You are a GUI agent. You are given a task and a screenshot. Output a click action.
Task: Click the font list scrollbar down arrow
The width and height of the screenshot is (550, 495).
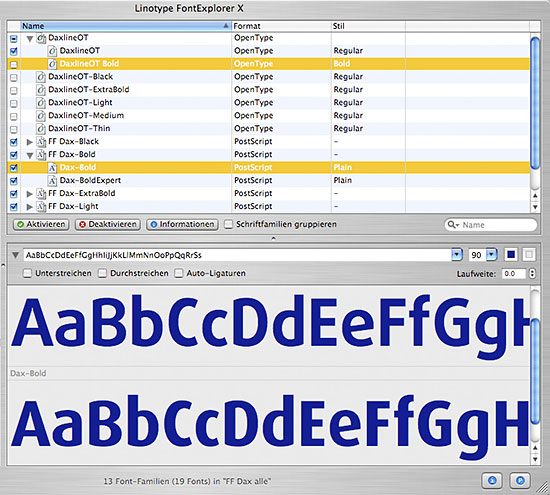click(x=535, y=207)
